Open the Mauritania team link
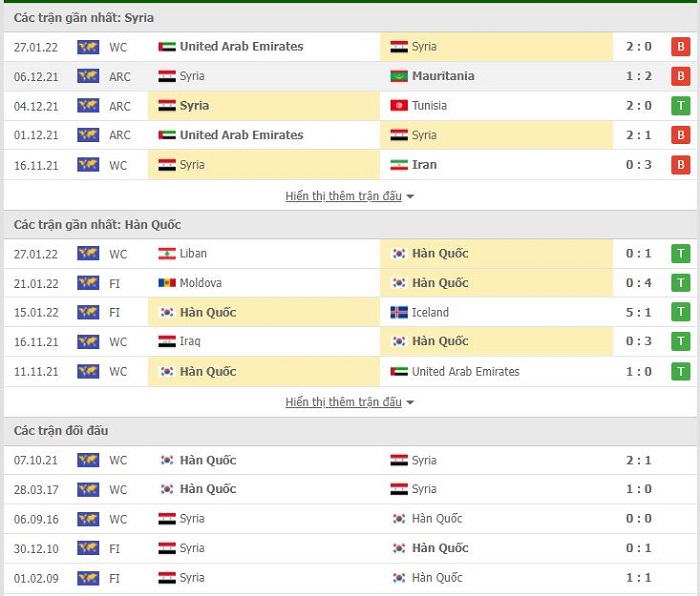This screenshot has height=596, width=700. point(443,76)
